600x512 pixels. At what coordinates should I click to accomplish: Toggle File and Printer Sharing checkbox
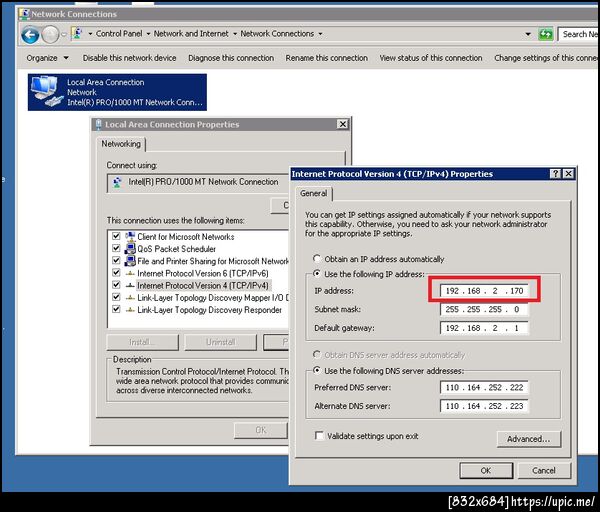coord(116,261)
